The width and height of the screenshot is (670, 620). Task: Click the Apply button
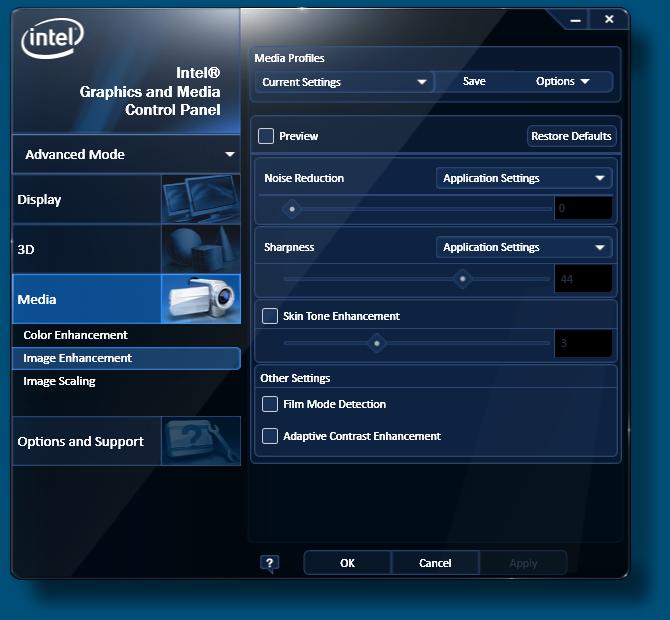coord(523,563)
